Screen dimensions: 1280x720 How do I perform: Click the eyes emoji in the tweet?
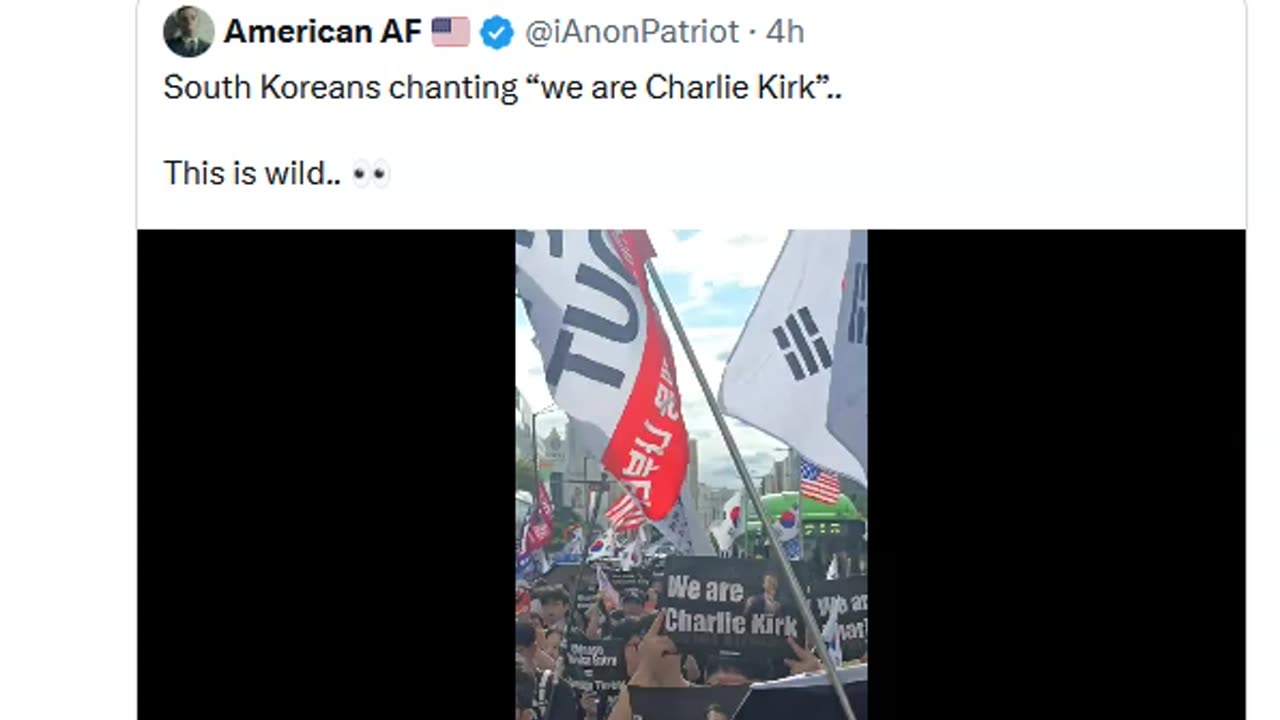click(x=370, y=174)
